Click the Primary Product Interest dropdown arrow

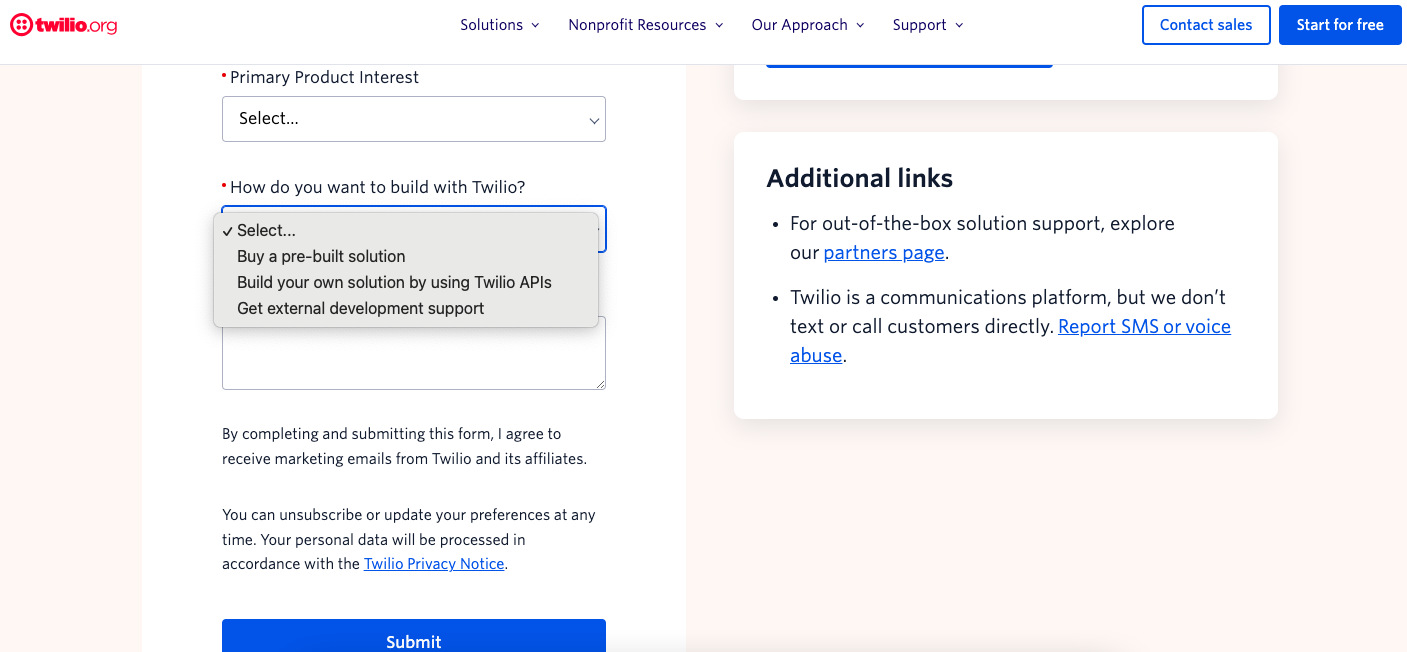coord(594,120)
